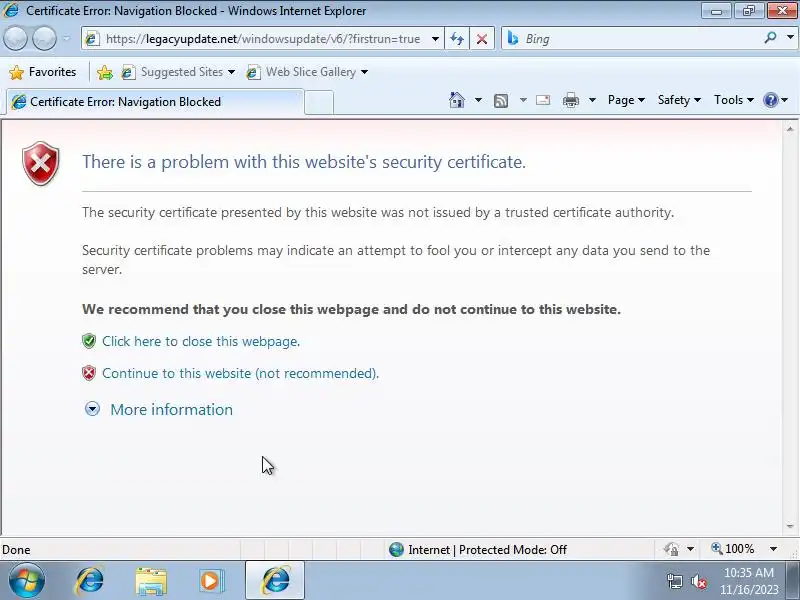Open the Tools menu
The width and height of the screenshot is (800, 600).
pyautogui.click(x=734, y=100)
